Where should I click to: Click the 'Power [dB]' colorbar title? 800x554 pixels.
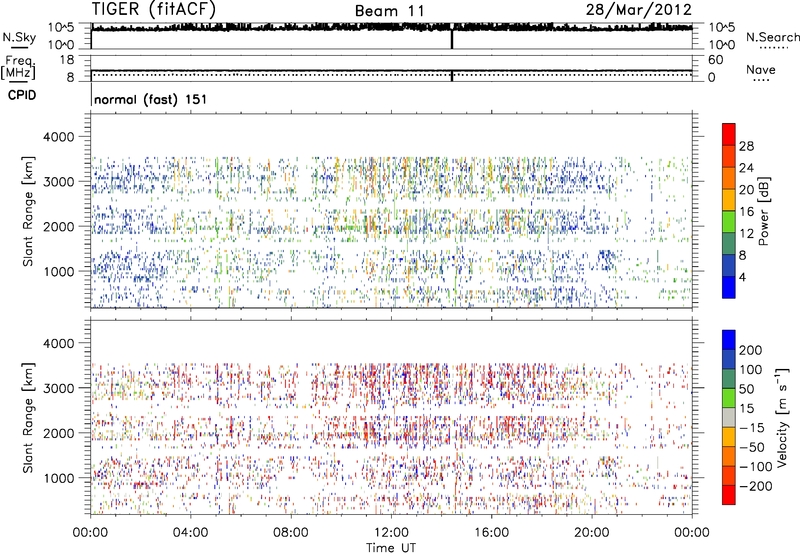click(764, 211)
